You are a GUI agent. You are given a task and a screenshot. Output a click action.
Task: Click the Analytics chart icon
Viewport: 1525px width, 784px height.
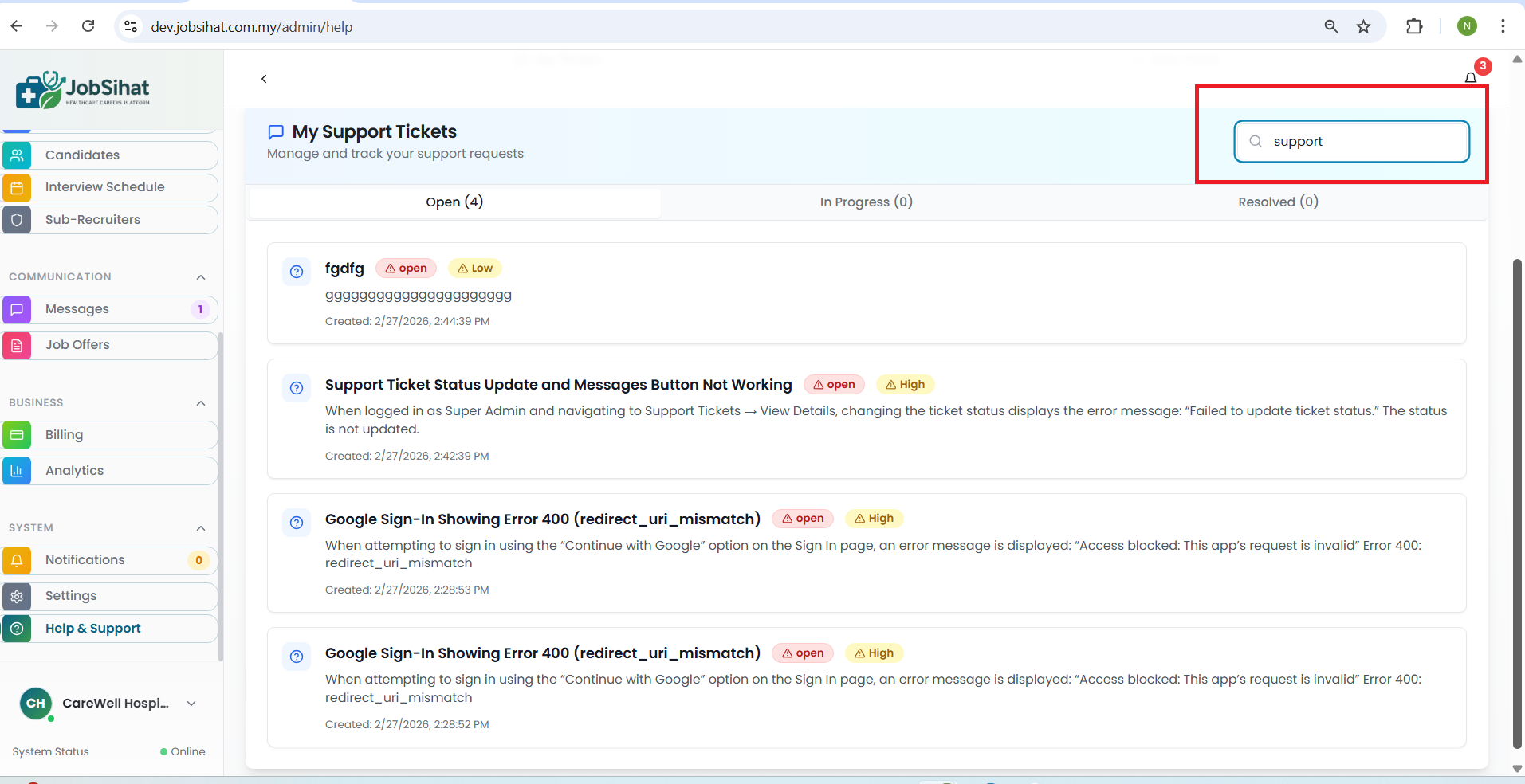[x=17, y=471]
